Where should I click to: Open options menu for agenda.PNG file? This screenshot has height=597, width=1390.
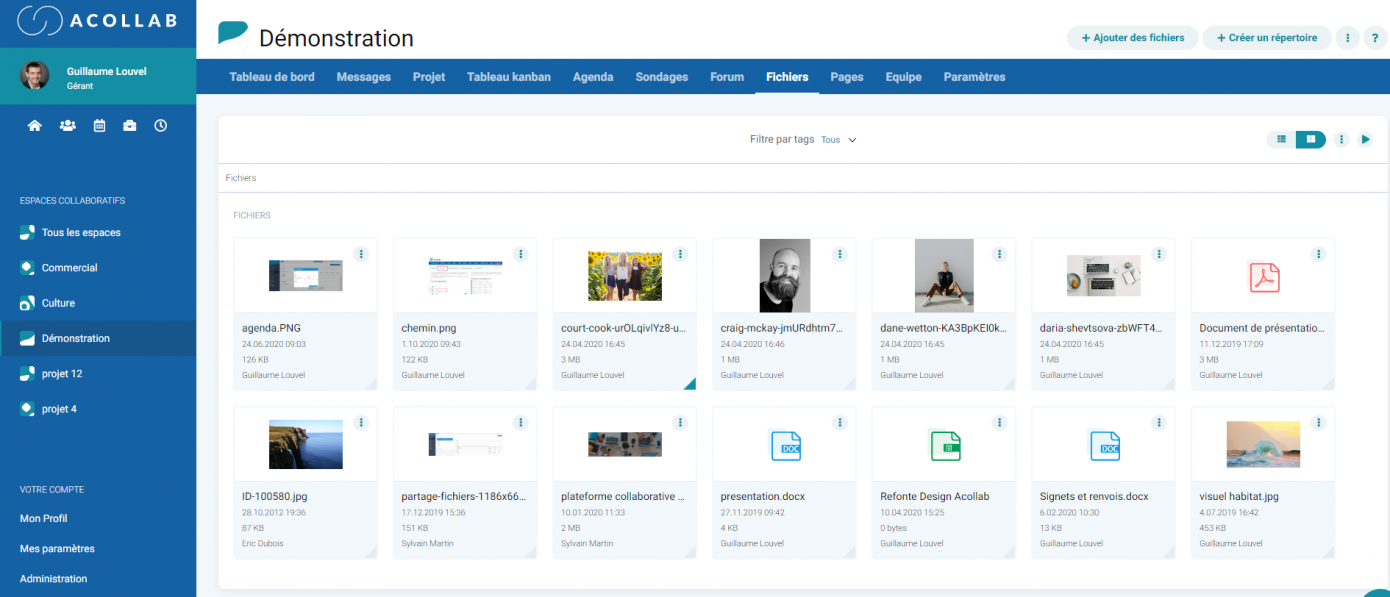tap(361, 254)
